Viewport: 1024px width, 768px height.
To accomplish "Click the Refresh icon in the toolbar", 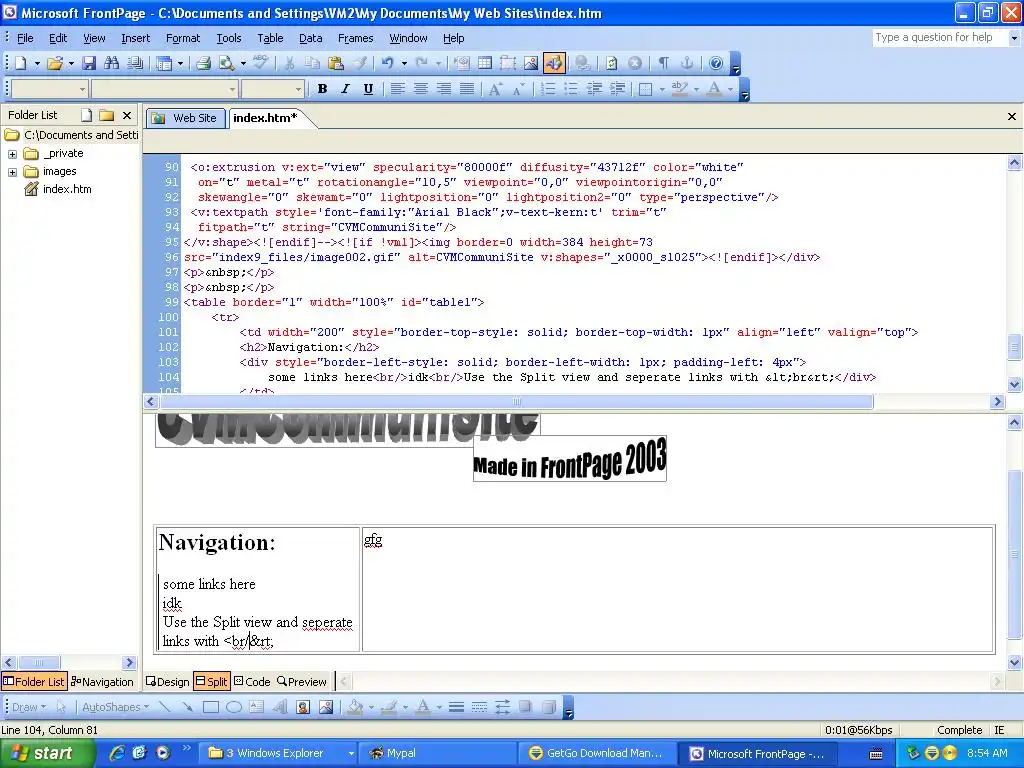I will (x=612, y=63).
